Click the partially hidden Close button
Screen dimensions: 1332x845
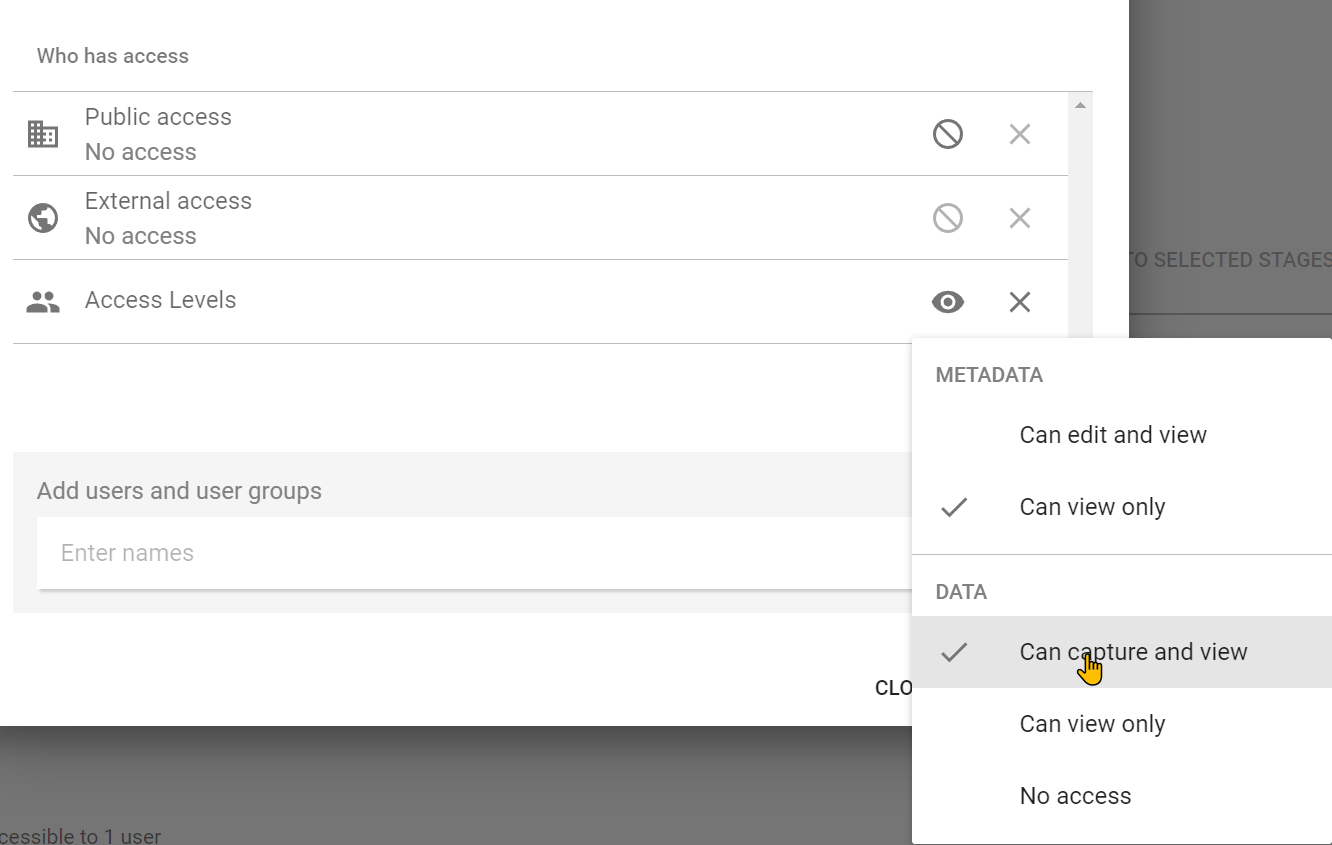[x=893, y=688]
